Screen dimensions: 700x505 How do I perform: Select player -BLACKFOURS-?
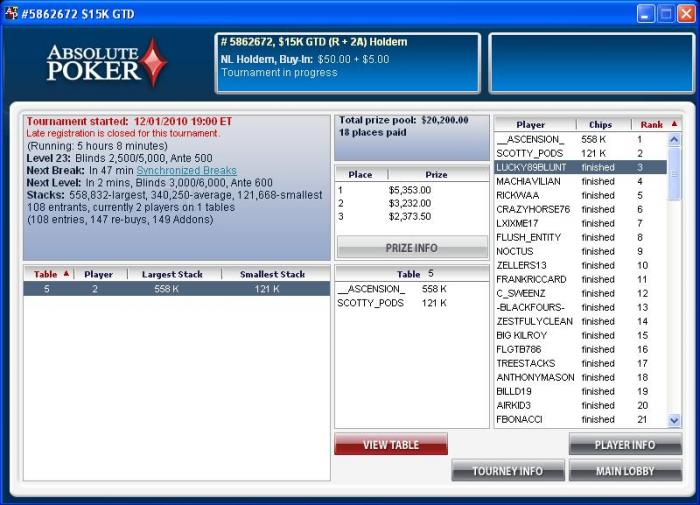(x=580, y=307)
